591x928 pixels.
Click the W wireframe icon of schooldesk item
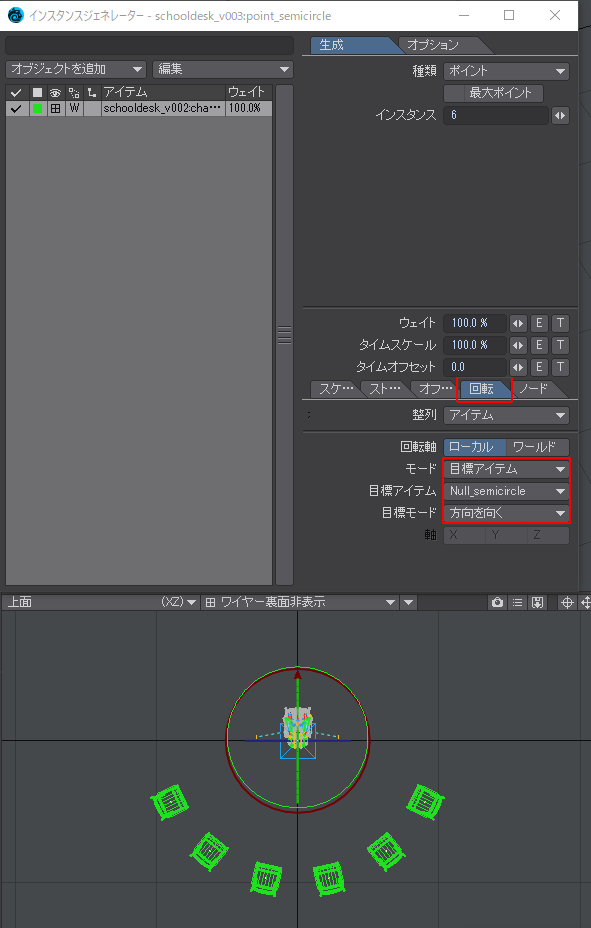pyautogui.click(x=74, y=108)
